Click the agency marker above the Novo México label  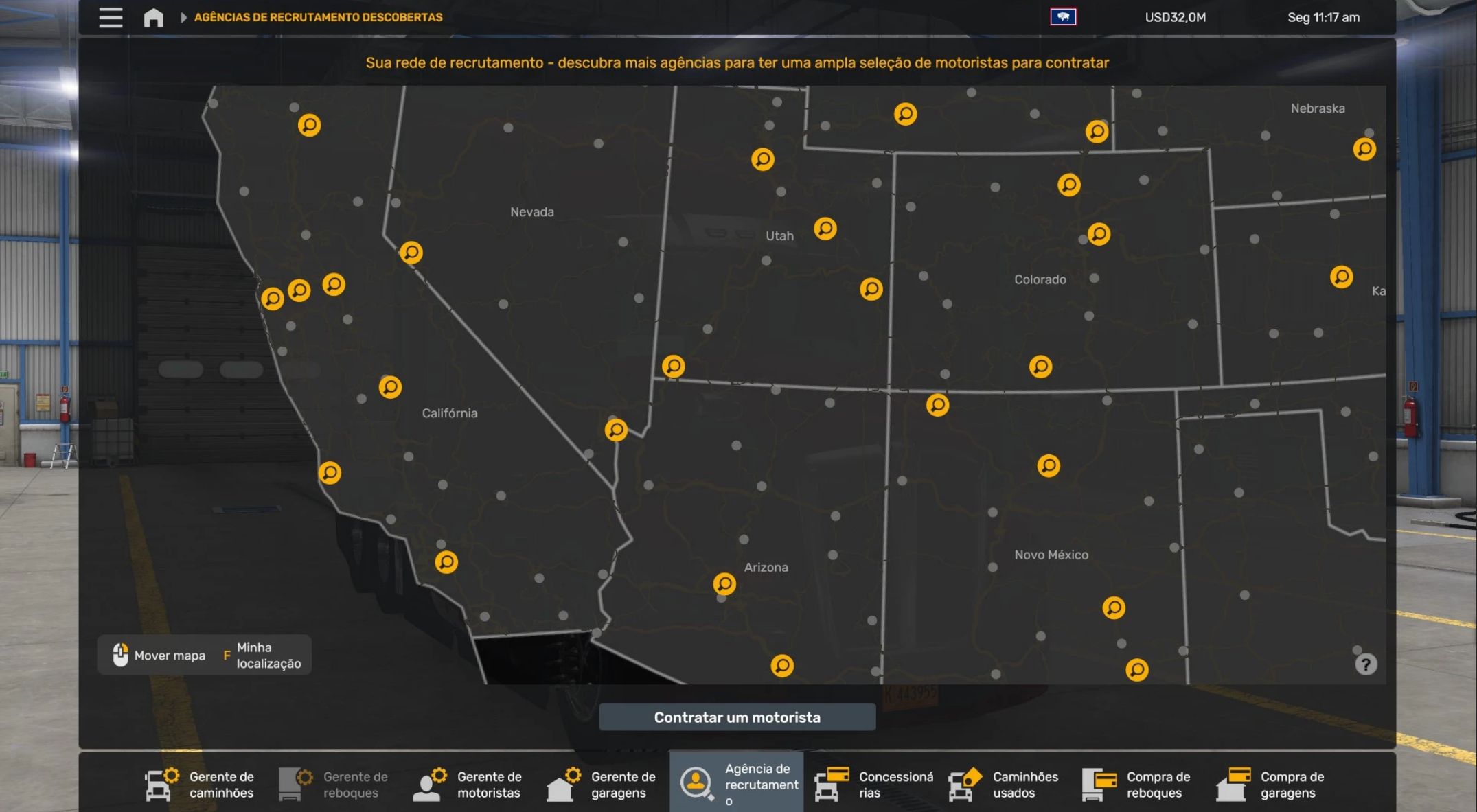[x=1048, y=466]
